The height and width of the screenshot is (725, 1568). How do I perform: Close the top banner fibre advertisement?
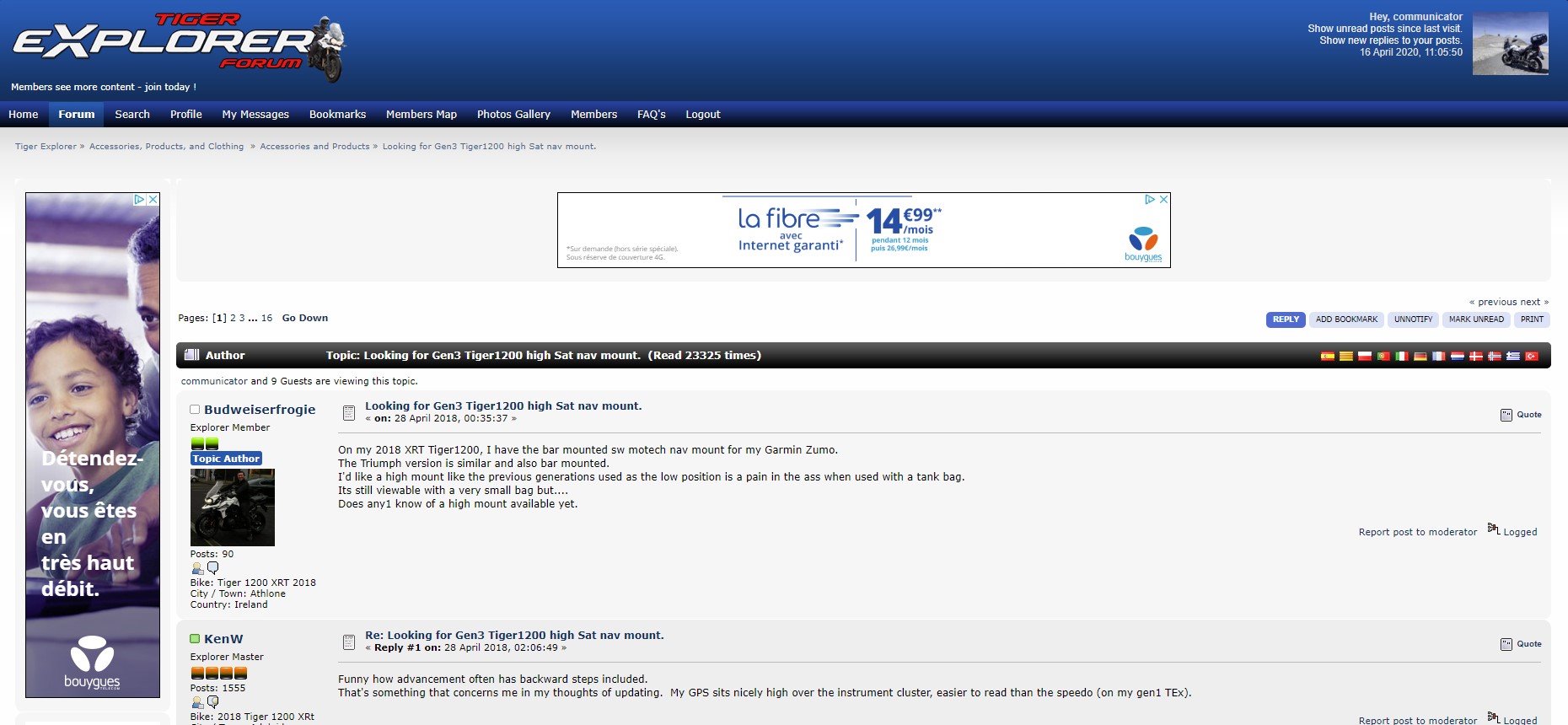coord(1163,200)
